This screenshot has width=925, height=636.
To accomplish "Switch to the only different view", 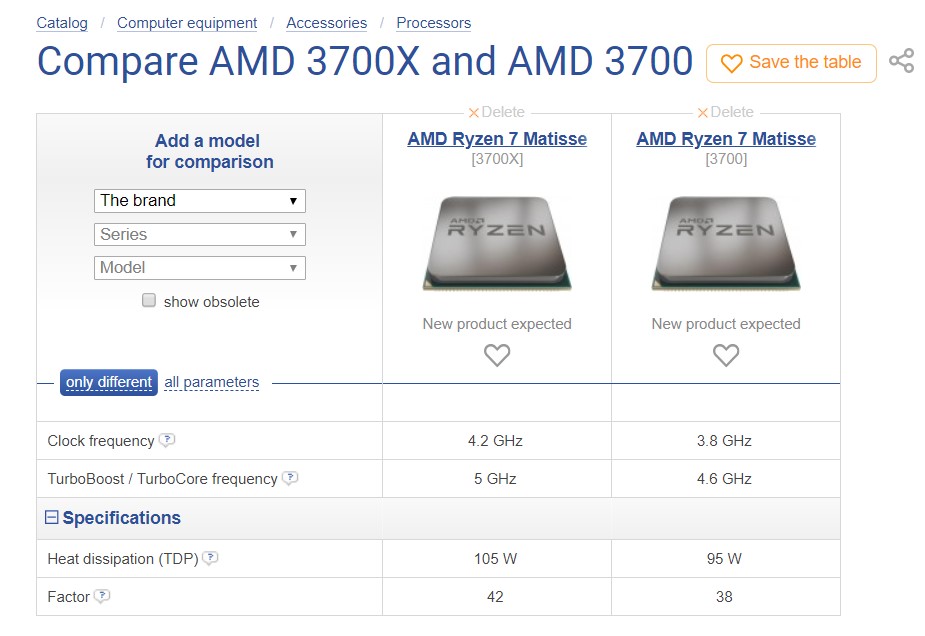I will click(x=109, y=382).
